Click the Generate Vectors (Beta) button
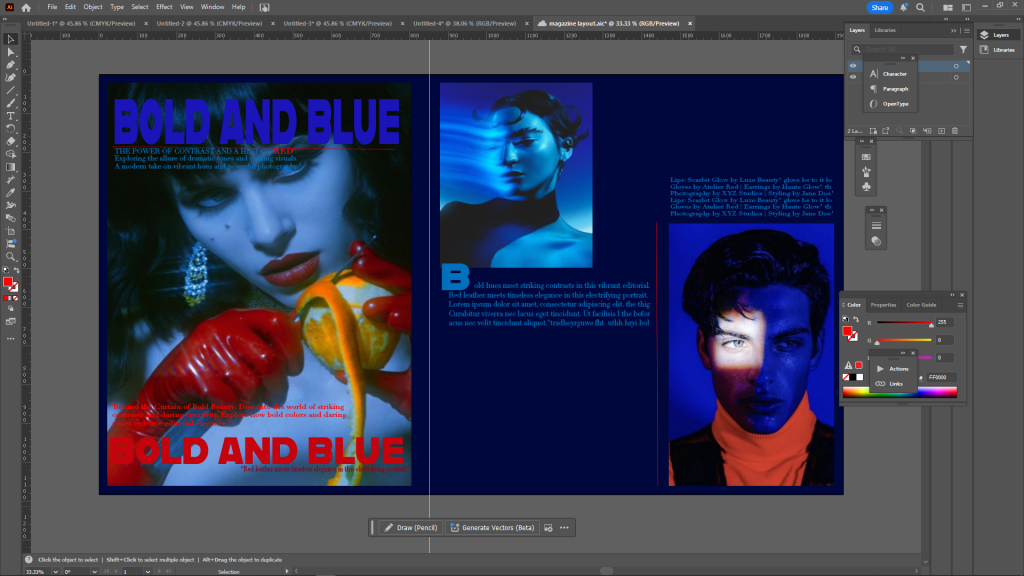The image size is (1024, 576). click(493, 527)
